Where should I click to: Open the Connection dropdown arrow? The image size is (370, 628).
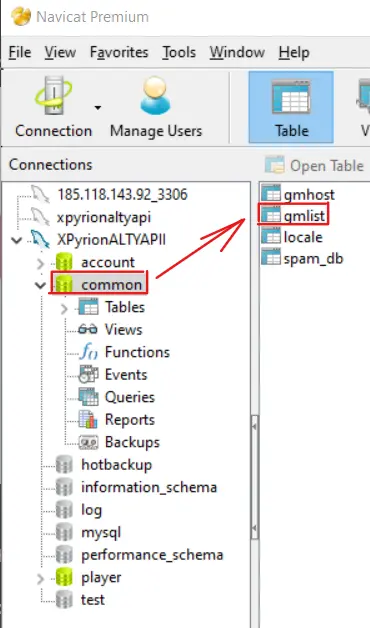pyautogui.click(x=98, y=107)
